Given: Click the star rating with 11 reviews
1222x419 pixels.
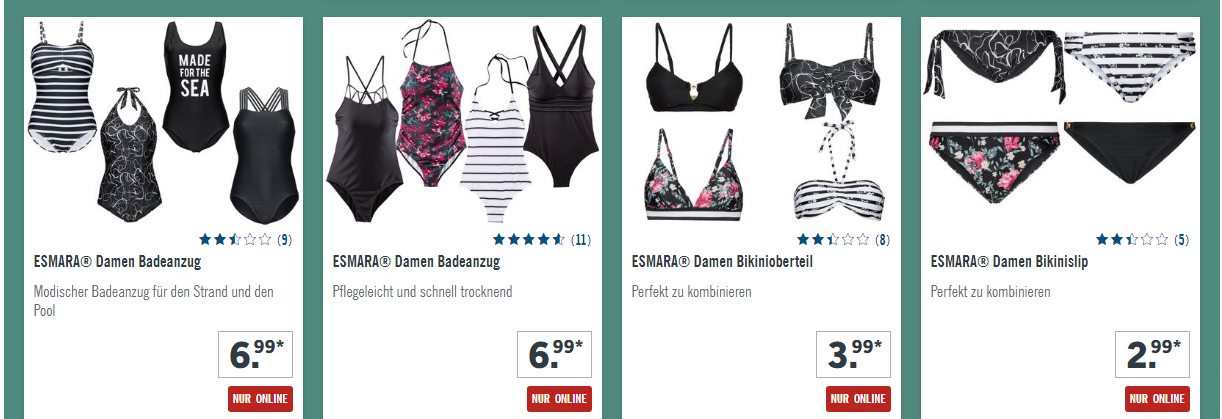Looking at the screenshot, I should click(542, 239).
